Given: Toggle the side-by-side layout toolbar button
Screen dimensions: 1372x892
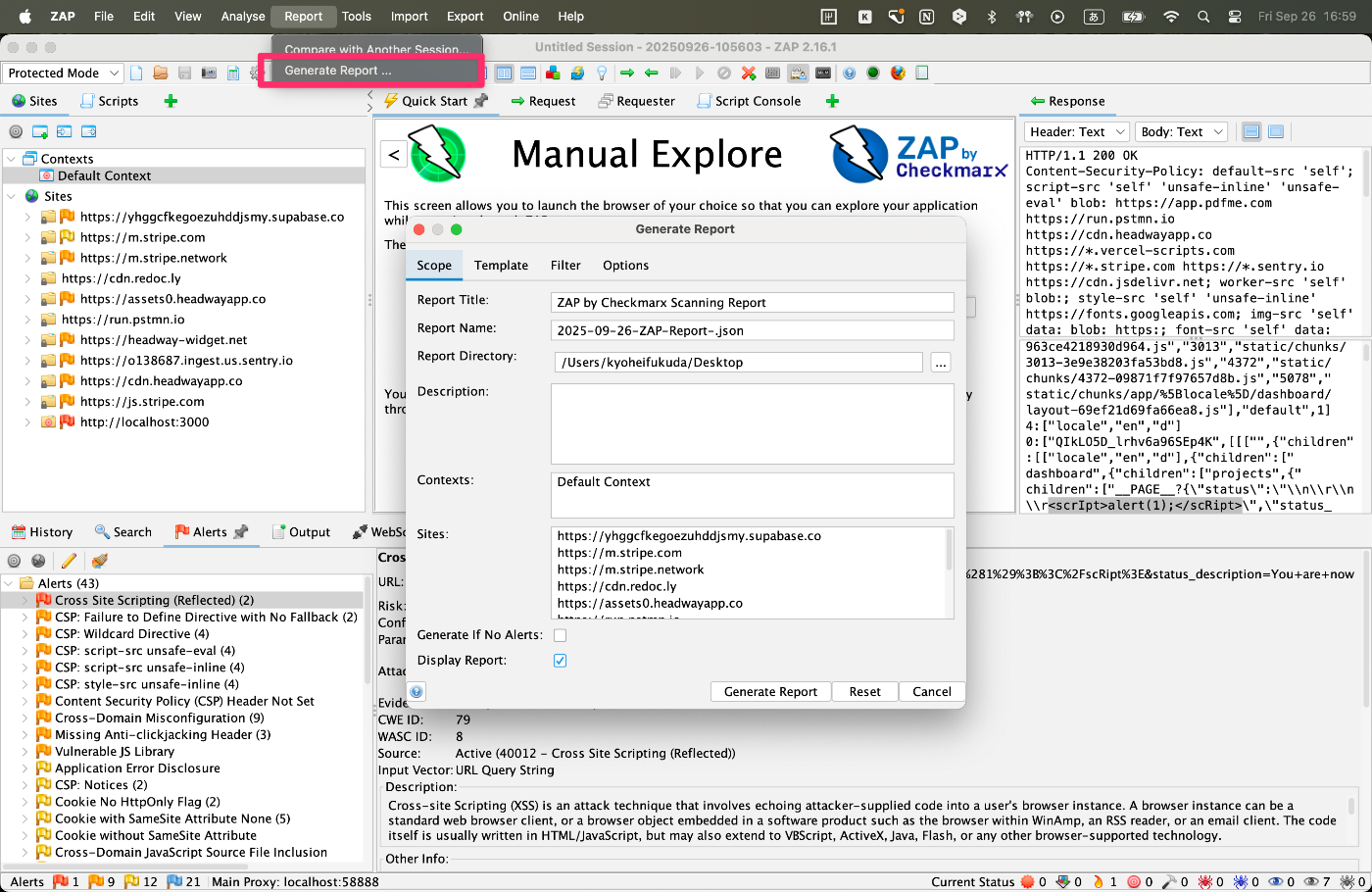Looking at the screenshot, I should point(504,73).
